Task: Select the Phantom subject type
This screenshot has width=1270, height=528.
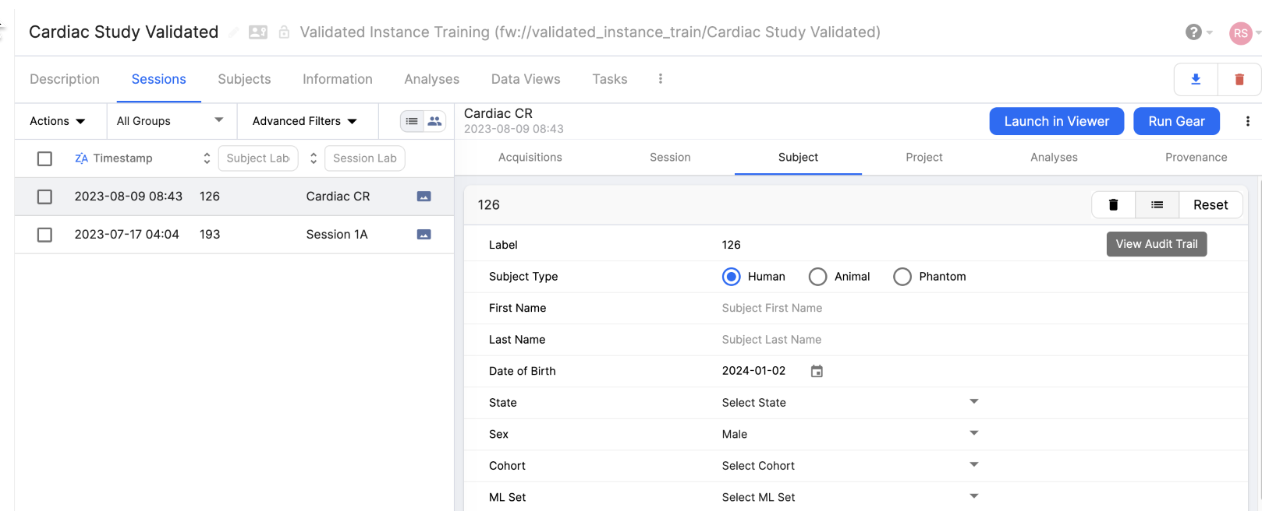Action: tap(903, 277)
